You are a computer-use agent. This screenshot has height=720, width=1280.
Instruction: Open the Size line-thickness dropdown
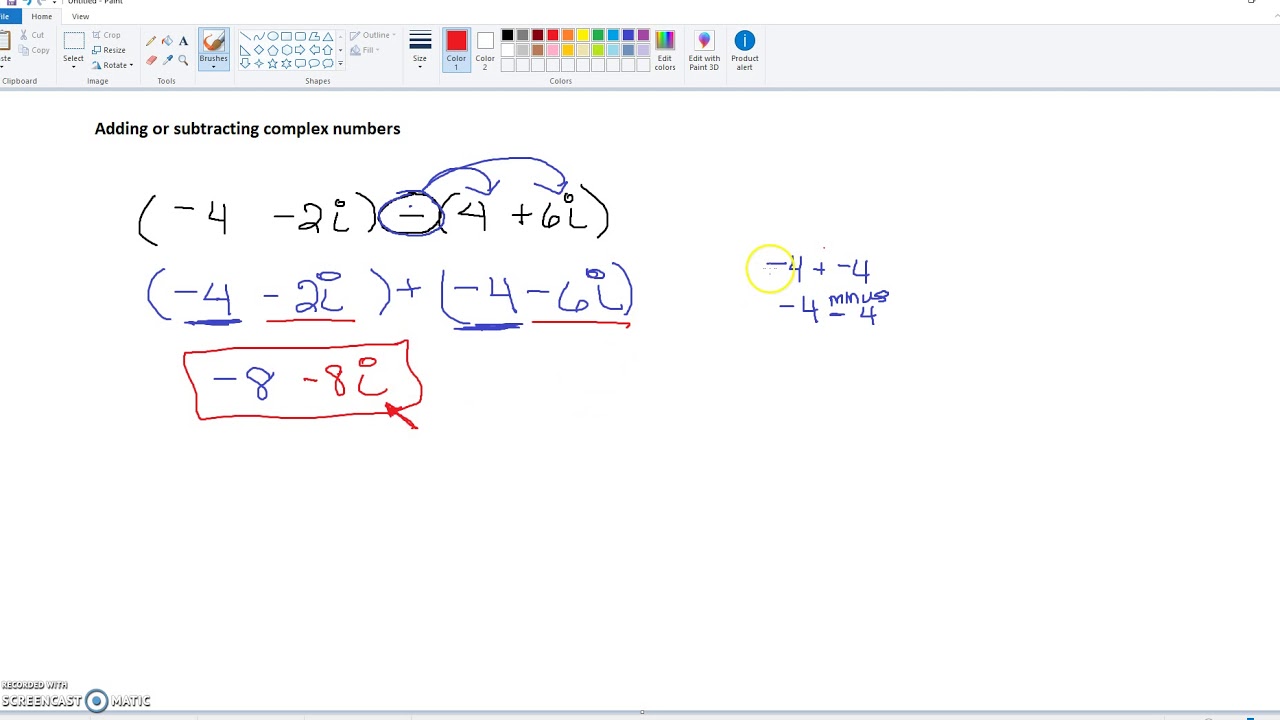pyautogui.click(x=420, y=49)
